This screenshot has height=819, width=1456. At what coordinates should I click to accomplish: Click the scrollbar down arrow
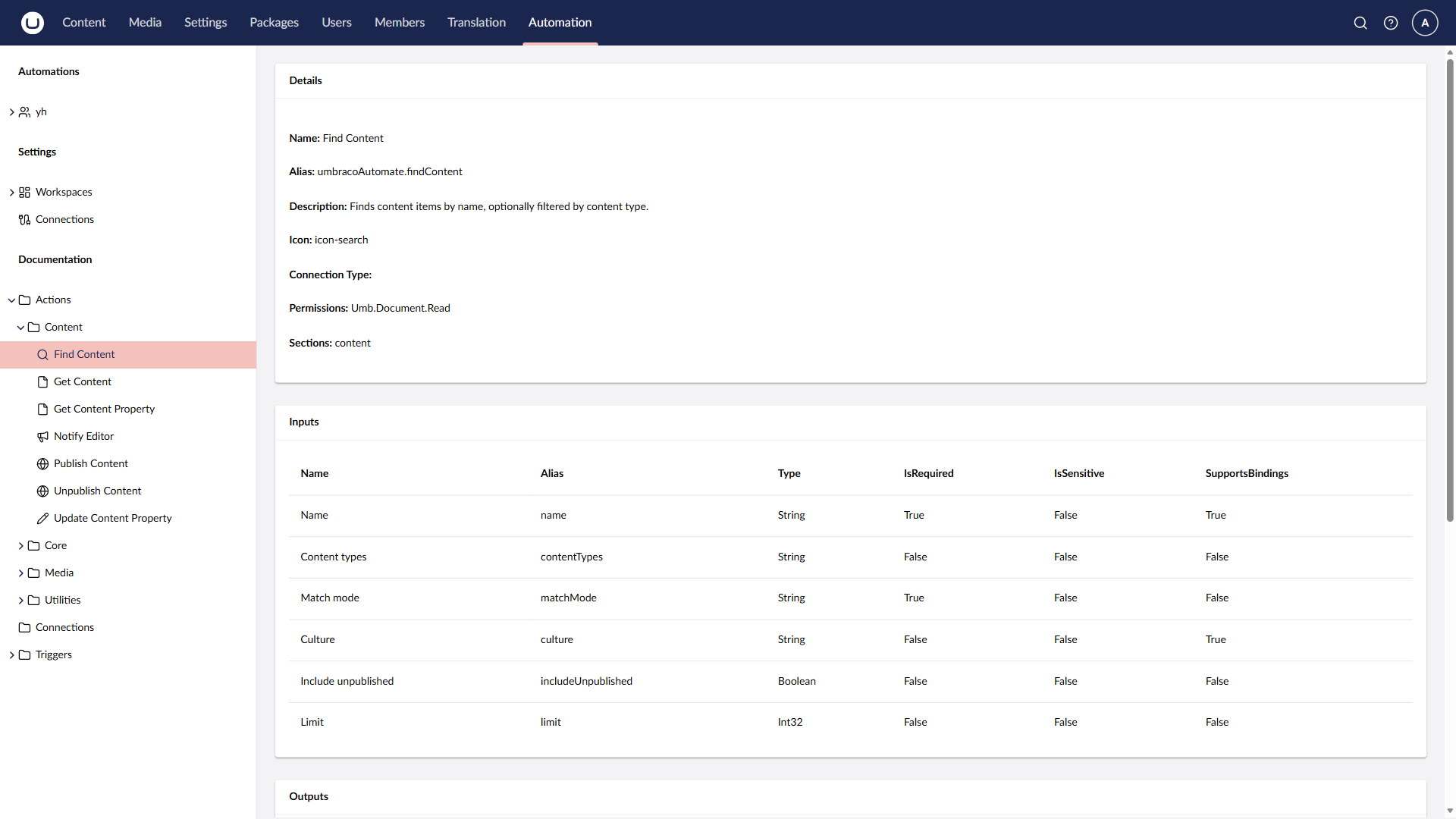point(1450,811)
